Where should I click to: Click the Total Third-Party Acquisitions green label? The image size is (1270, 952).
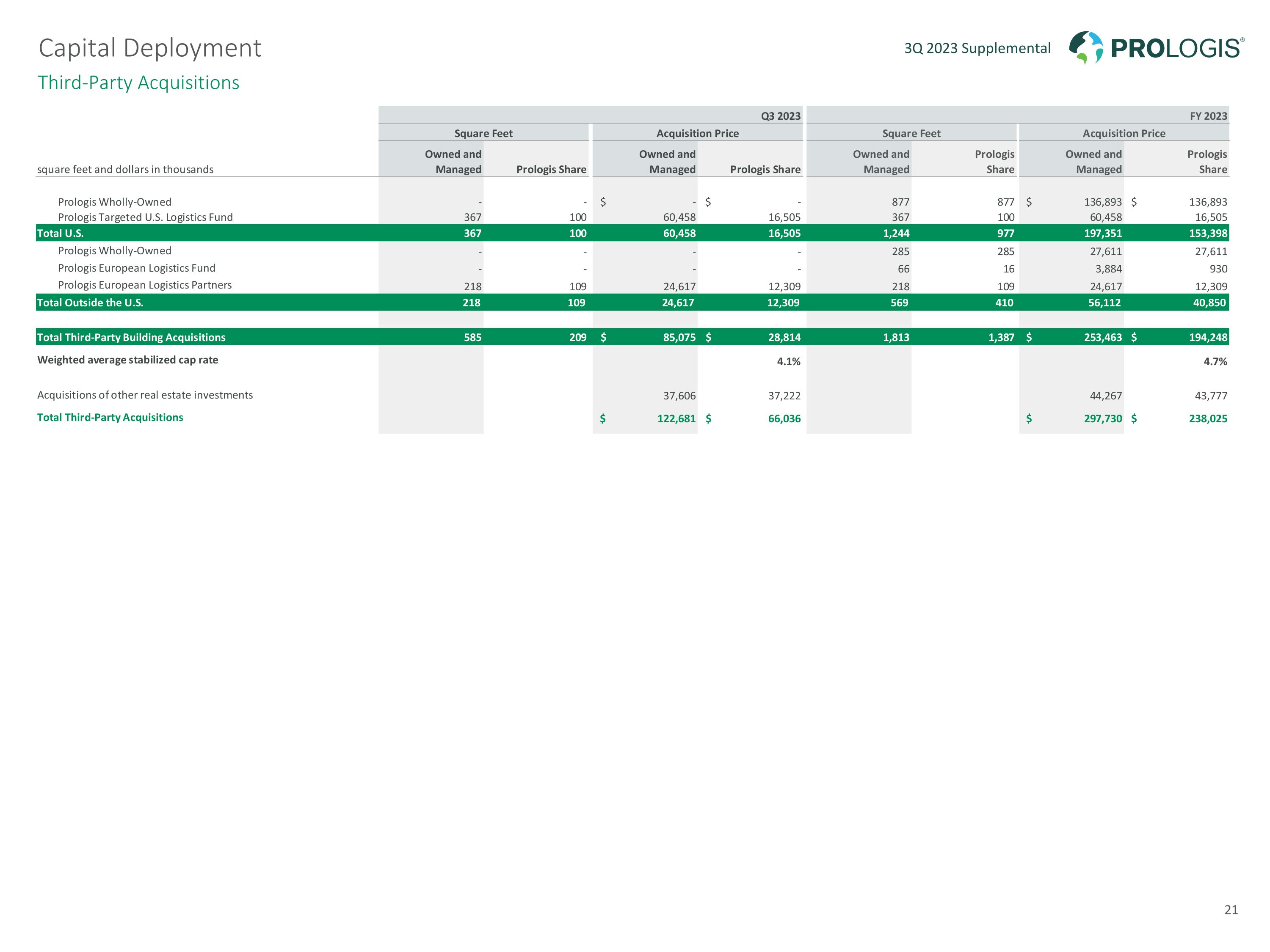(x=110, y=417)
